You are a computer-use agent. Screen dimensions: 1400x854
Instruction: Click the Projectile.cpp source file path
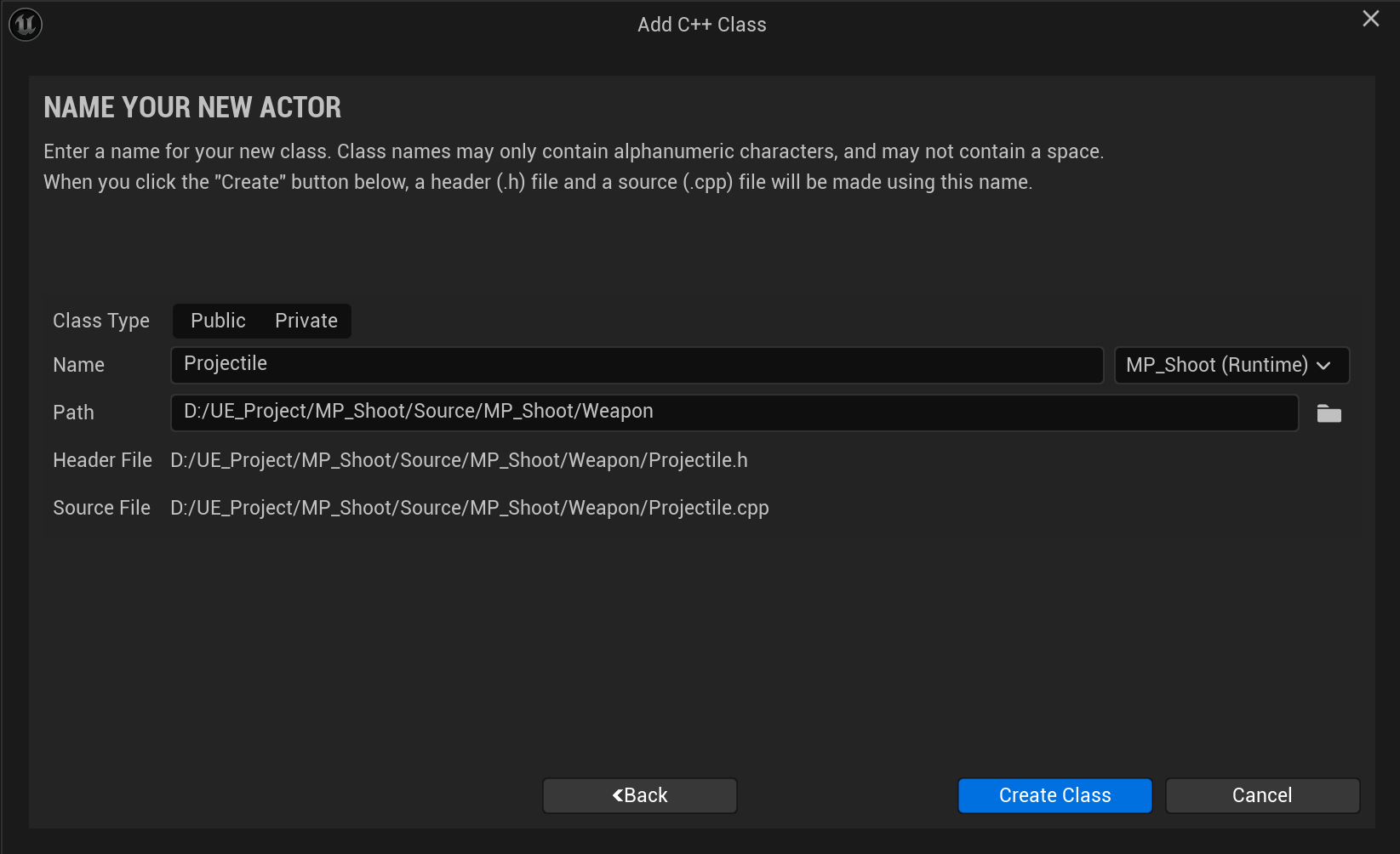click(x=469, y=508)
